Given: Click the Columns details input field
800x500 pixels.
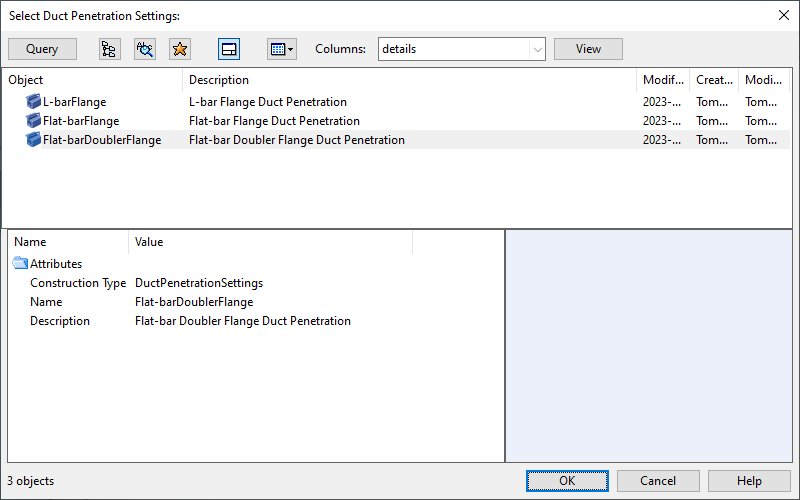Looking at the screenshot, I should (x=454, y=49).
